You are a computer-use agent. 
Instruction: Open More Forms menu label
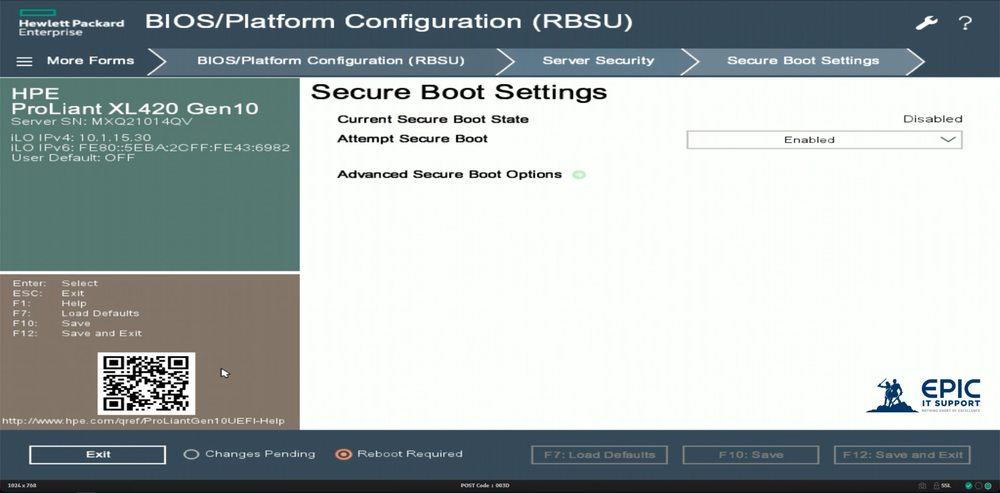[91, 61]
